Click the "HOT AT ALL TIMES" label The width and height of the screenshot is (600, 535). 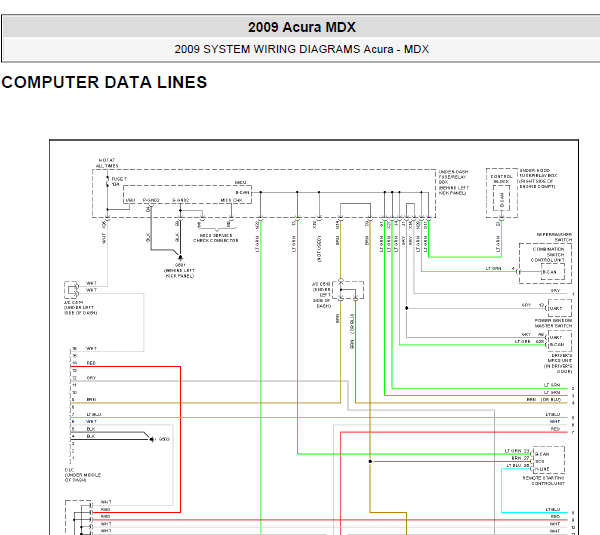(107, 163)
